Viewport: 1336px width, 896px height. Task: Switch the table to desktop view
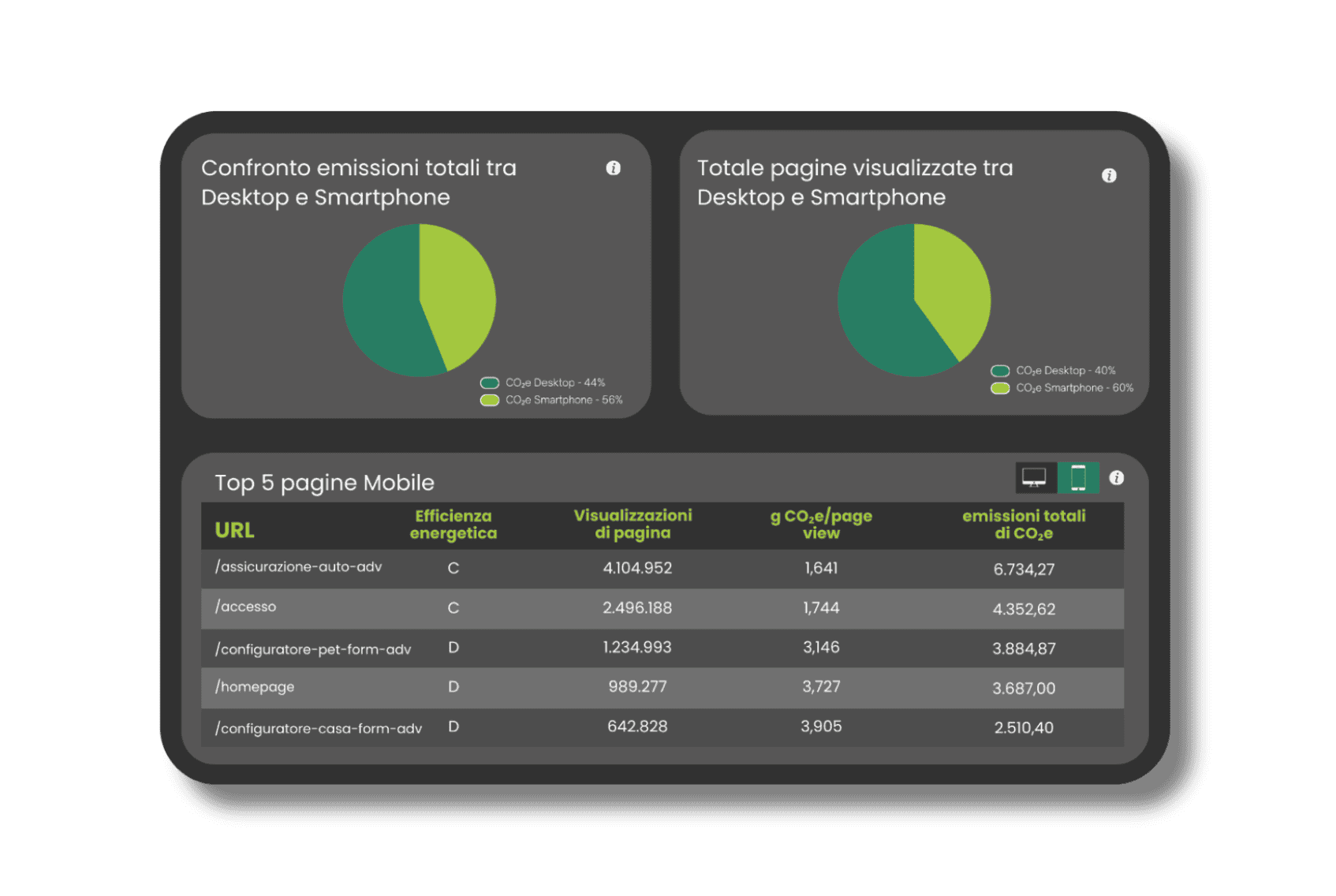pyautogui.click(x=1034, y=478)
